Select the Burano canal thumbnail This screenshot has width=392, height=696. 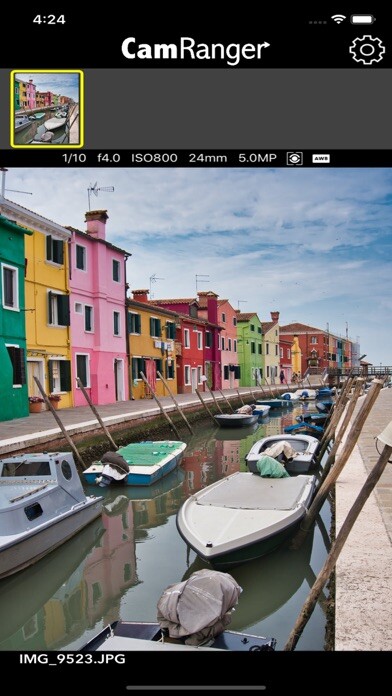pos(47,109)
